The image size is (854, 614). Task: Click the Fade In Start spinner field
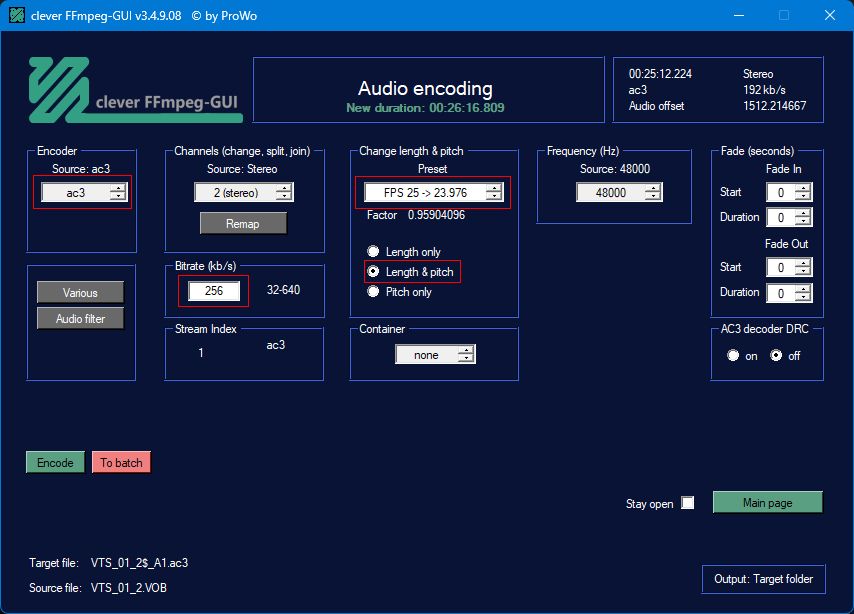pos(789,192)
